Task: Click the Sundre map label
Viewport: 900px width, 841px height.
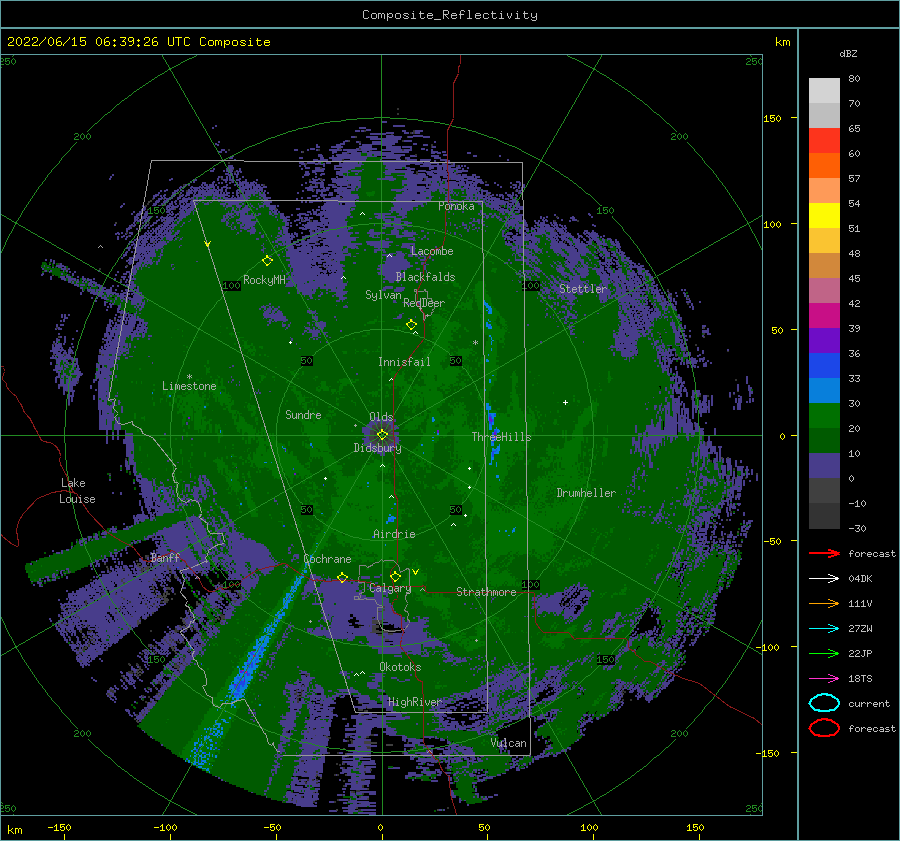Action: click(x=303, y=414)
